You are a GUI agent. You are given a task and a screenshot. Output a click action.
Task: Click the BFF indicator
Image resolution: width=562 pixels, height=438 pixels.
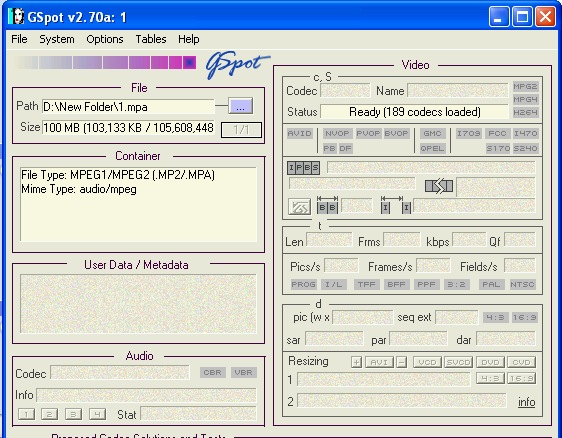click(396, 285)
